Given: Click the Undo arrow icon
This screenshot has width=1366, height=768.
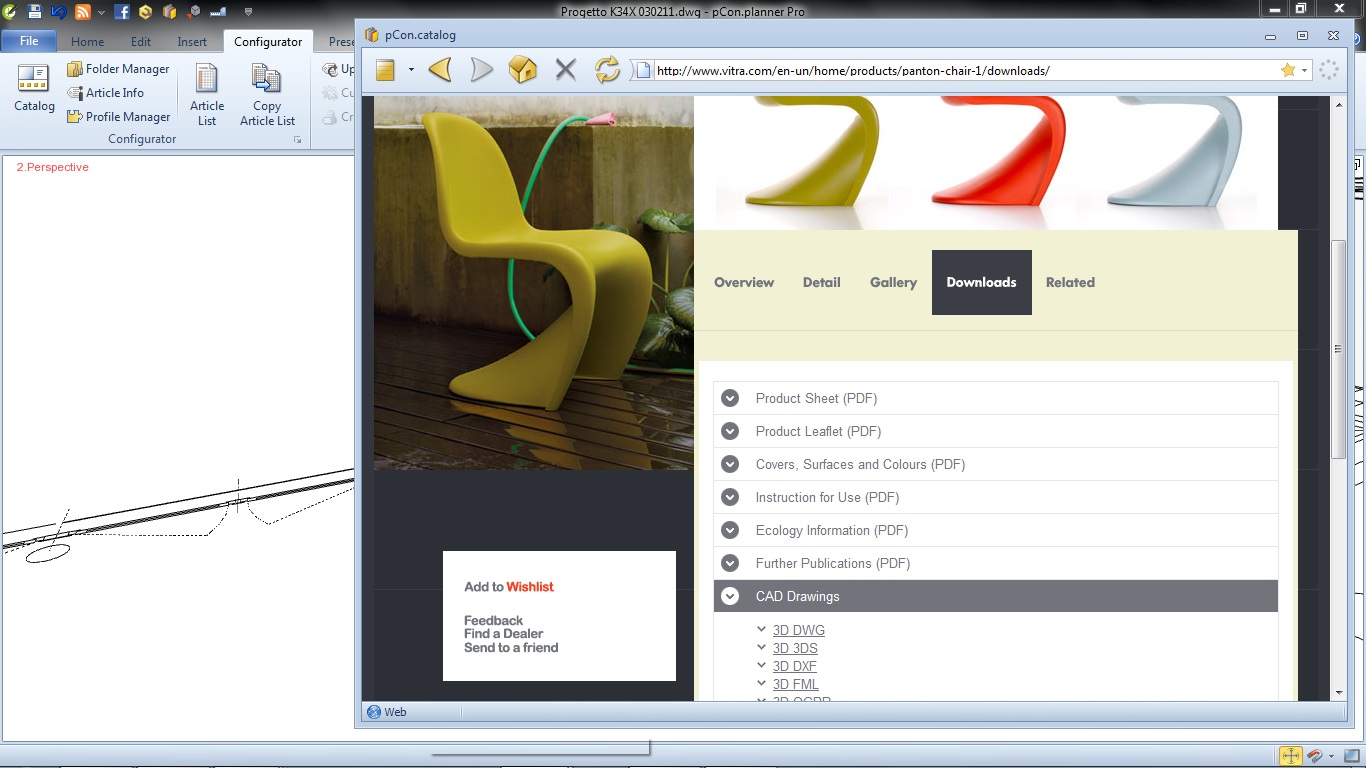Looking at the screenshot, I should (58, 12).
